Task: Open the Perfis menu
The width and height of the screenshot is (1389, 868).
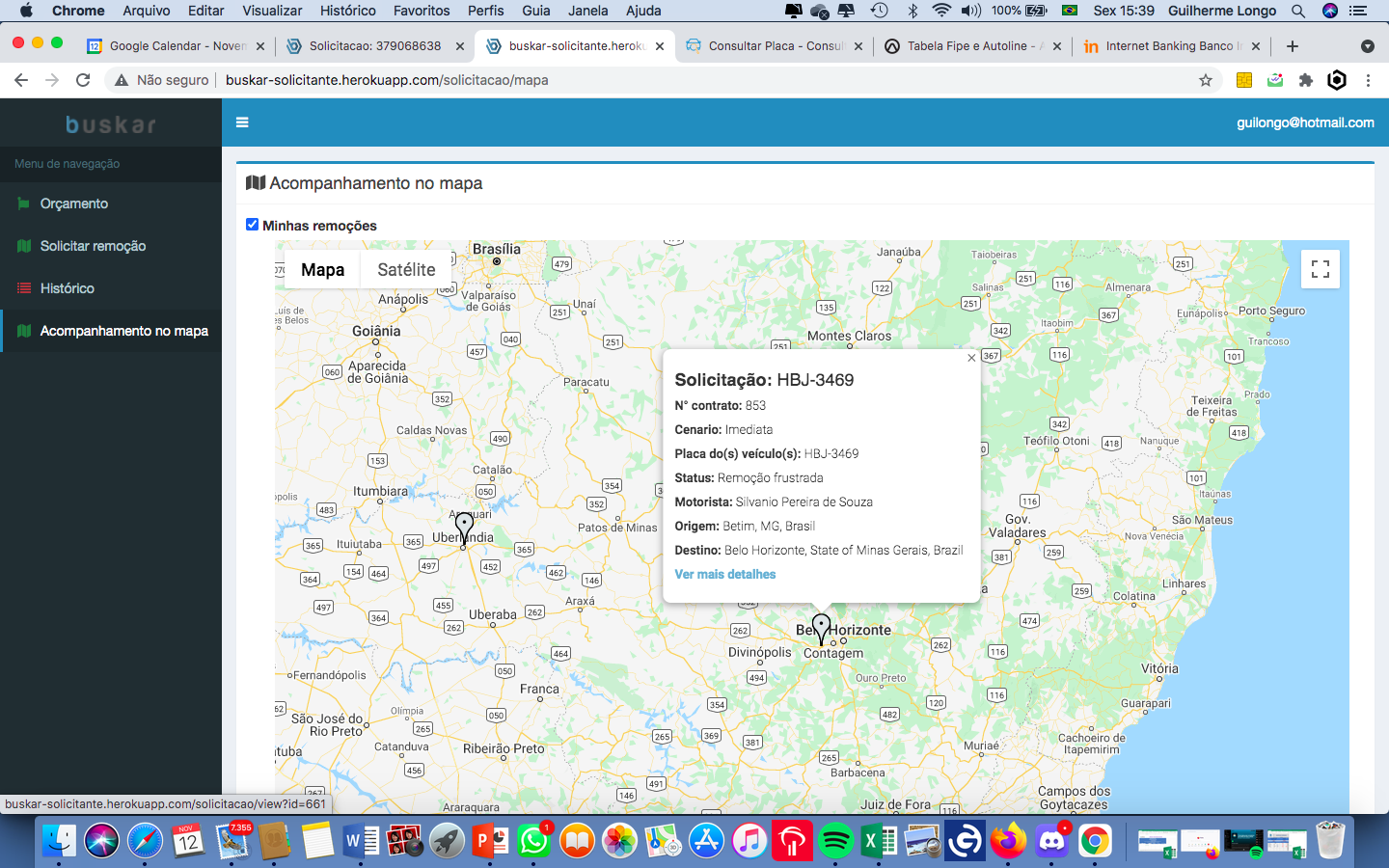Action: (485, 11)
